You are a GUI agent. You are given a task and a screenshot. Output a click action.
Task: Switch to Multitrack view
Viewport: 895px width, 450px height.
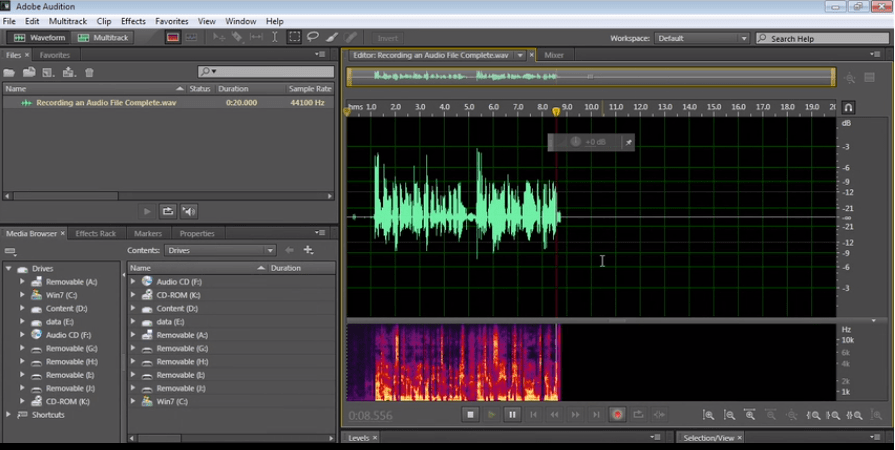tap(103, 38)
